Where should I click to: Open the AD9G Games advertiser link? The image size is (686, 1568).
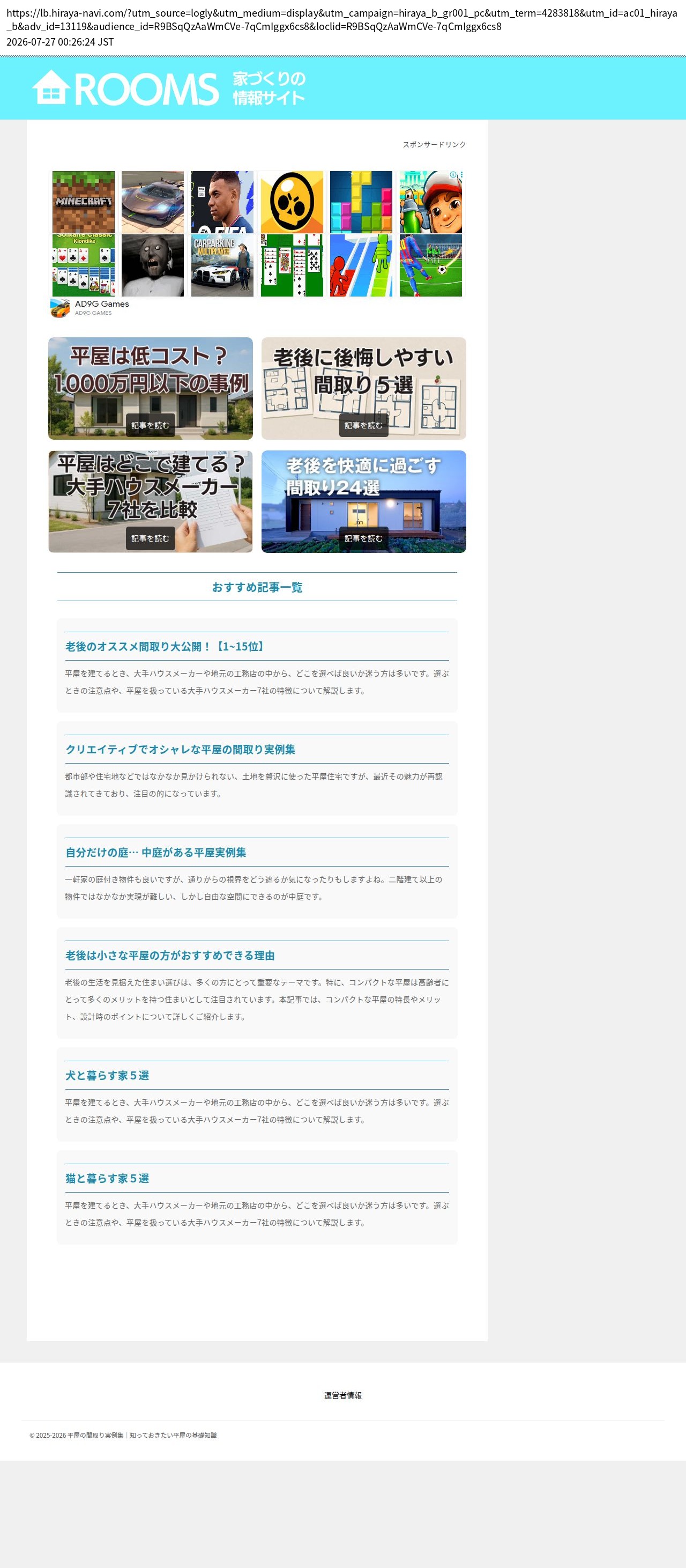(x=102, y=304)
